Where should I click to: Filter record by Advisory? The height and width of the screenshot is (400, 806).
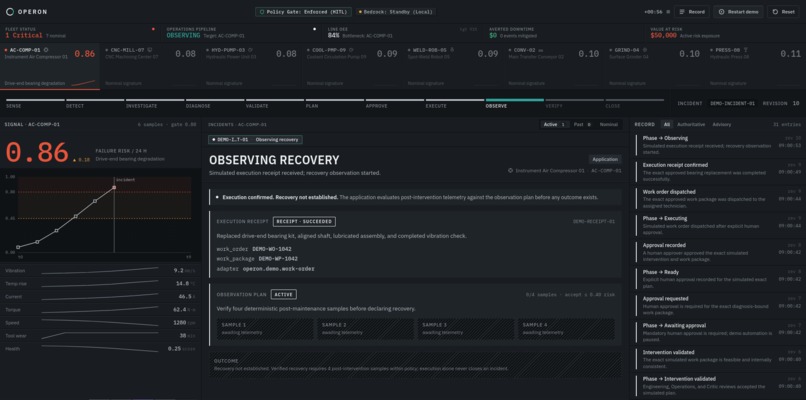pos(722,124)
